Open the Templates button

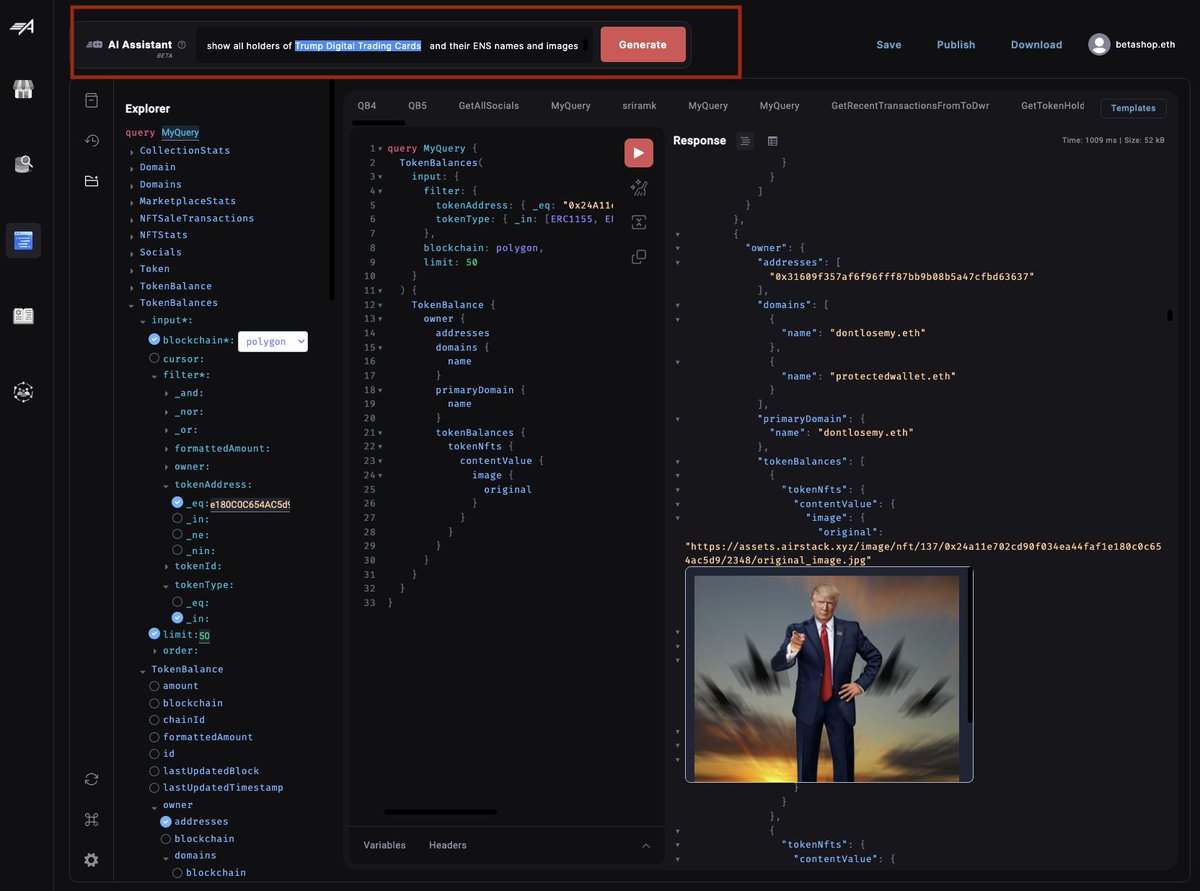pyautogui.click(x=1133, y=108)
